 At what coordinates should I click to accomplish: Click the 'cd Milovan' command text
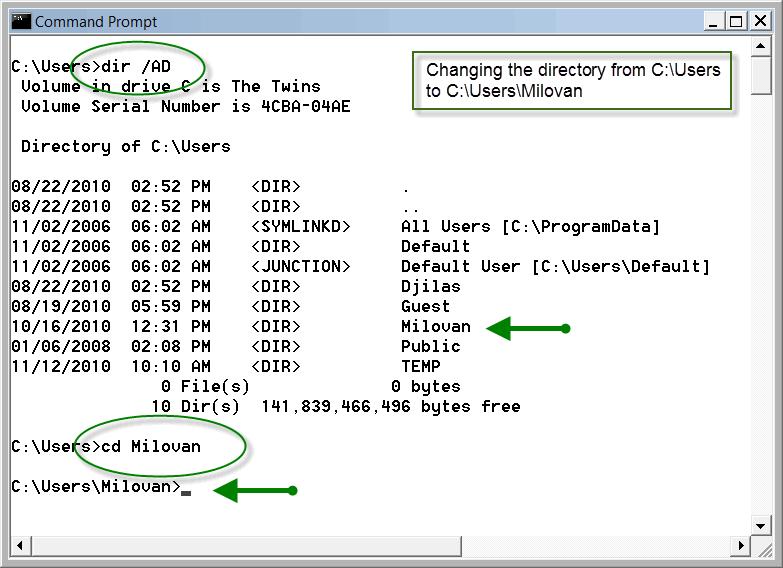pyautogui.click(x=151, y=446)
